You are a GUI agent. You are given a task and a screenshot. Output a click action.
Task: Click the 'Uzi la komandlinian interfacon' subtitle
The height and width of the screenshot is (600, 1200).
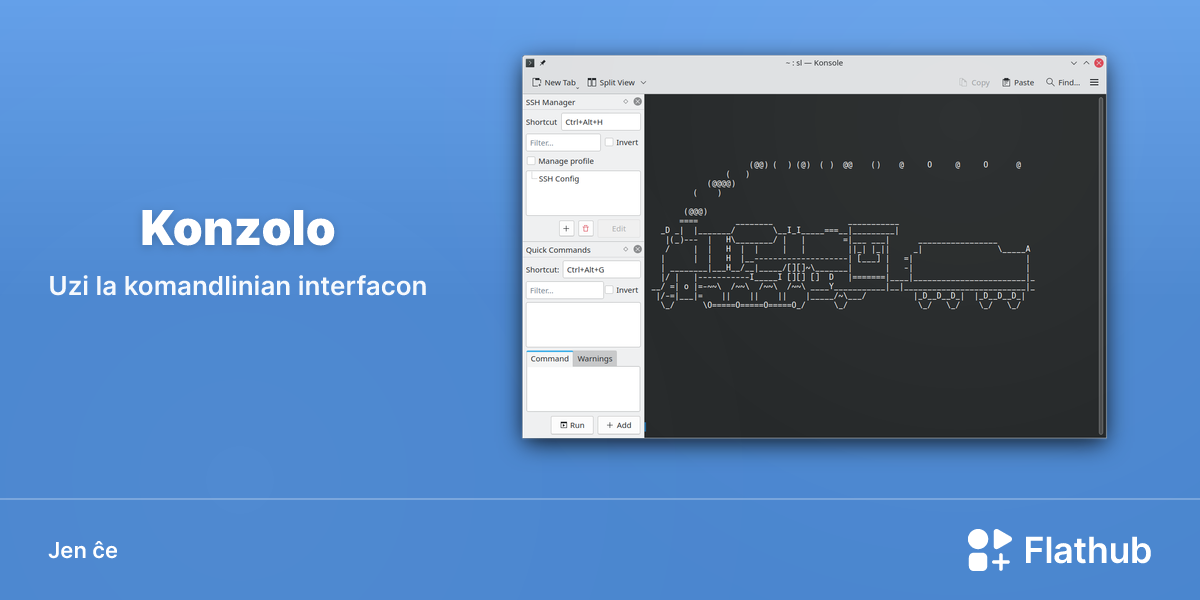tap(238, 286)
